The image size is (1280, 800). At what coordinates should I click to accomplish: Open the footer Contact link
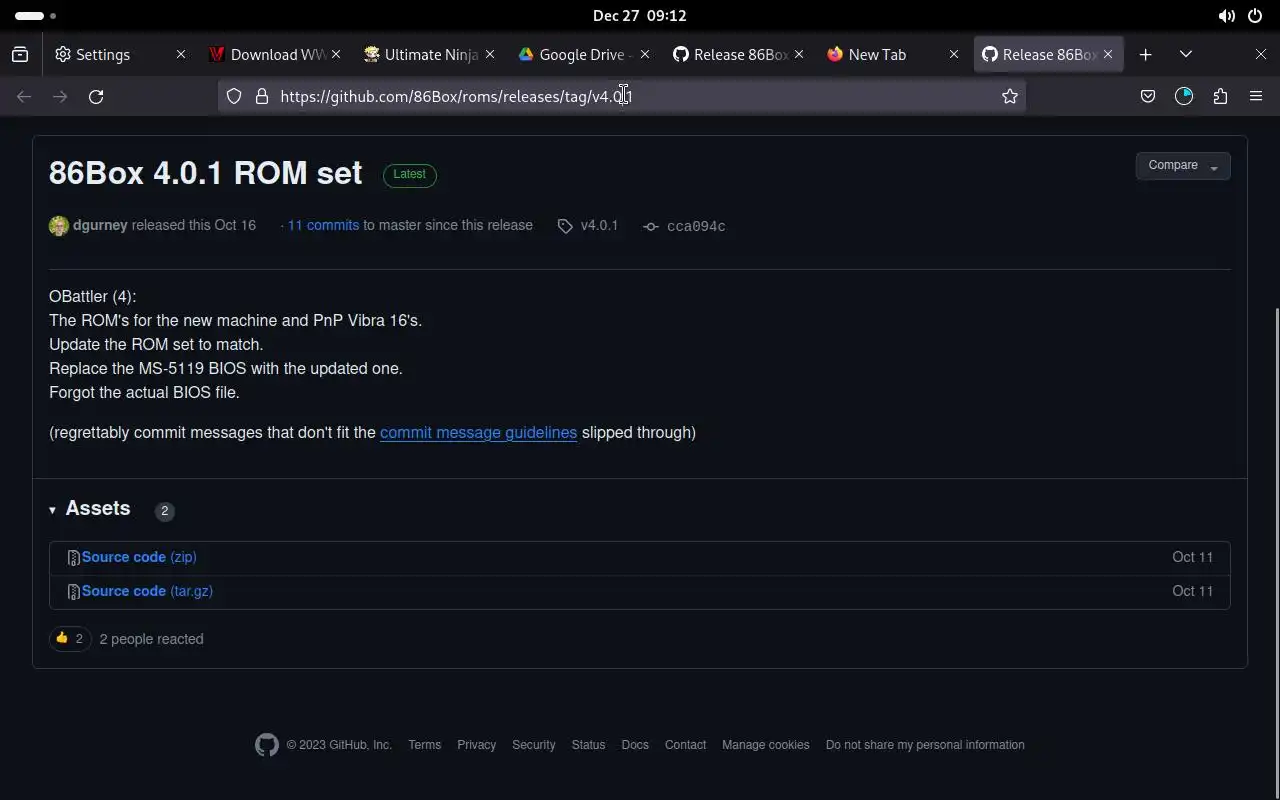pyautogui.click(x=685, y=745)
